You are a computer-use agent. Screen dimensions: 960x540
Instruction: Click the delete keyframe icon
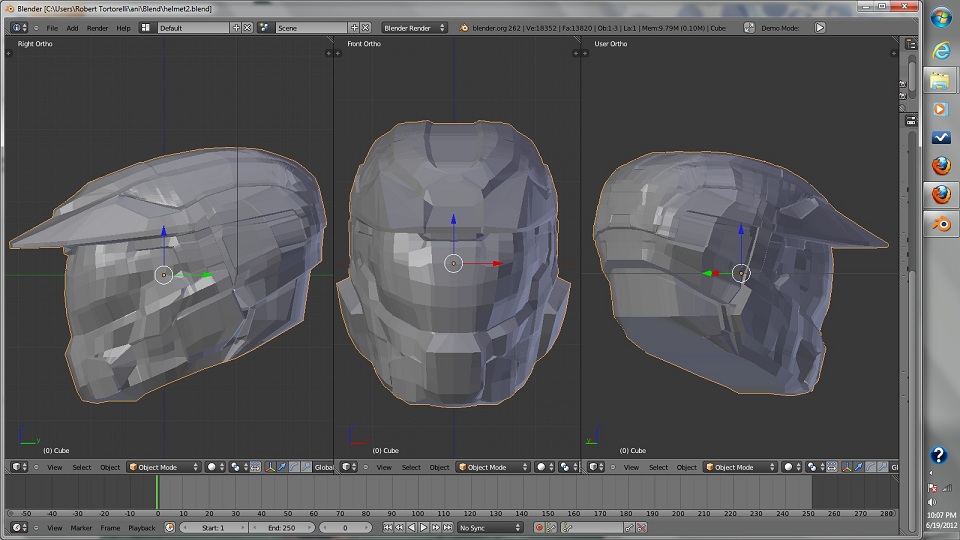pos(641,528)
